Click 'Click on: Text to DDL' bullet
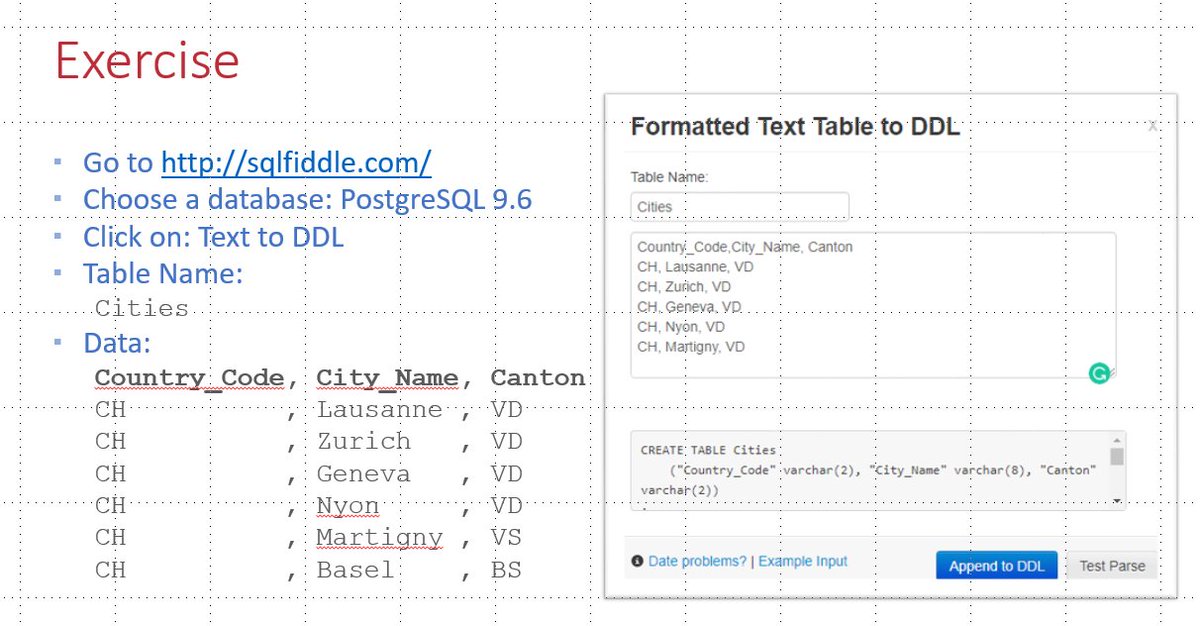This screenshot has height=626, width=1200. click(213, 237)
